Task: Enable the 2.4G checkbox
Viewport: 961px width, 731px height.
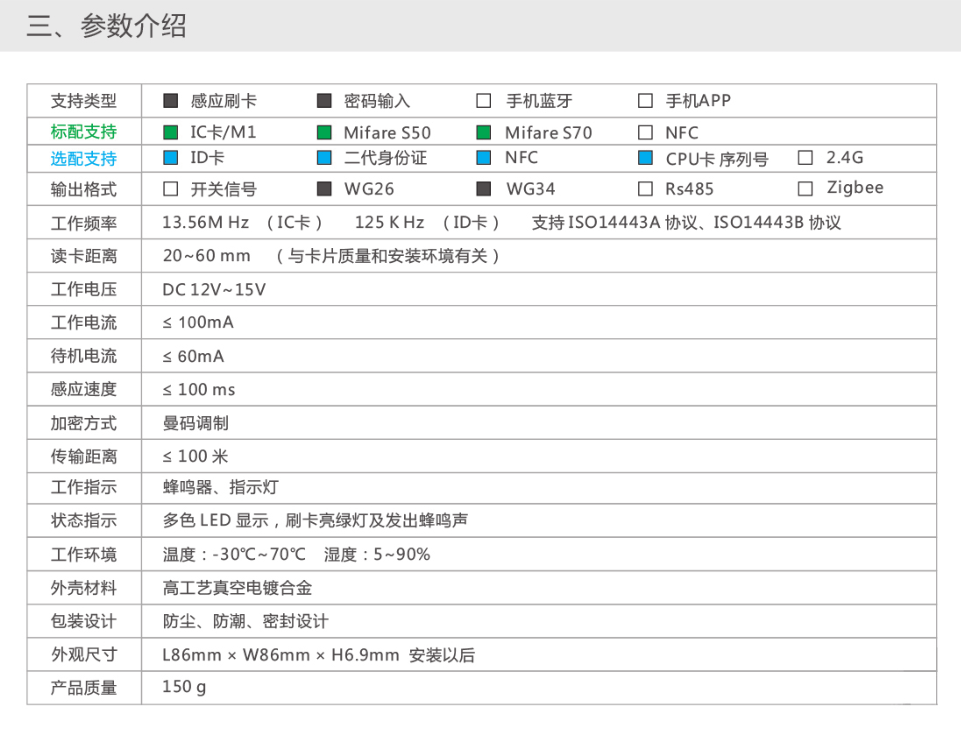Action: click(806, 158)
